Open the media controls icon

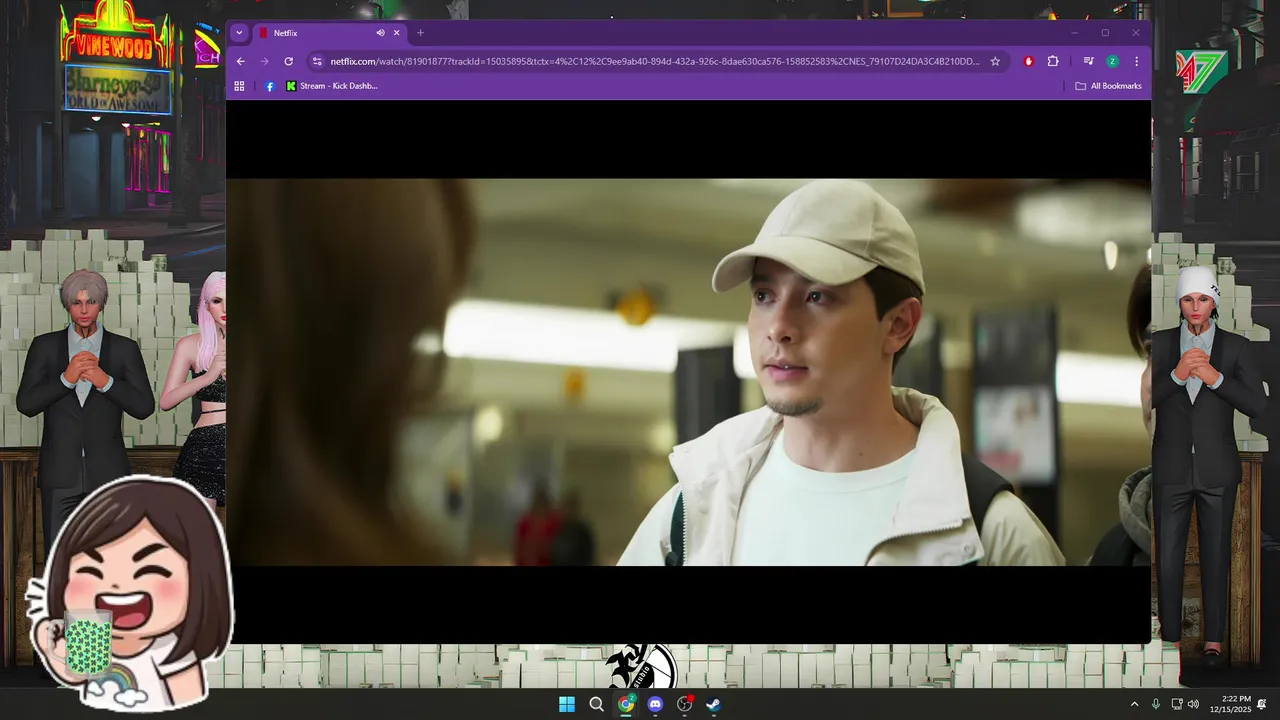[1088, 61]
